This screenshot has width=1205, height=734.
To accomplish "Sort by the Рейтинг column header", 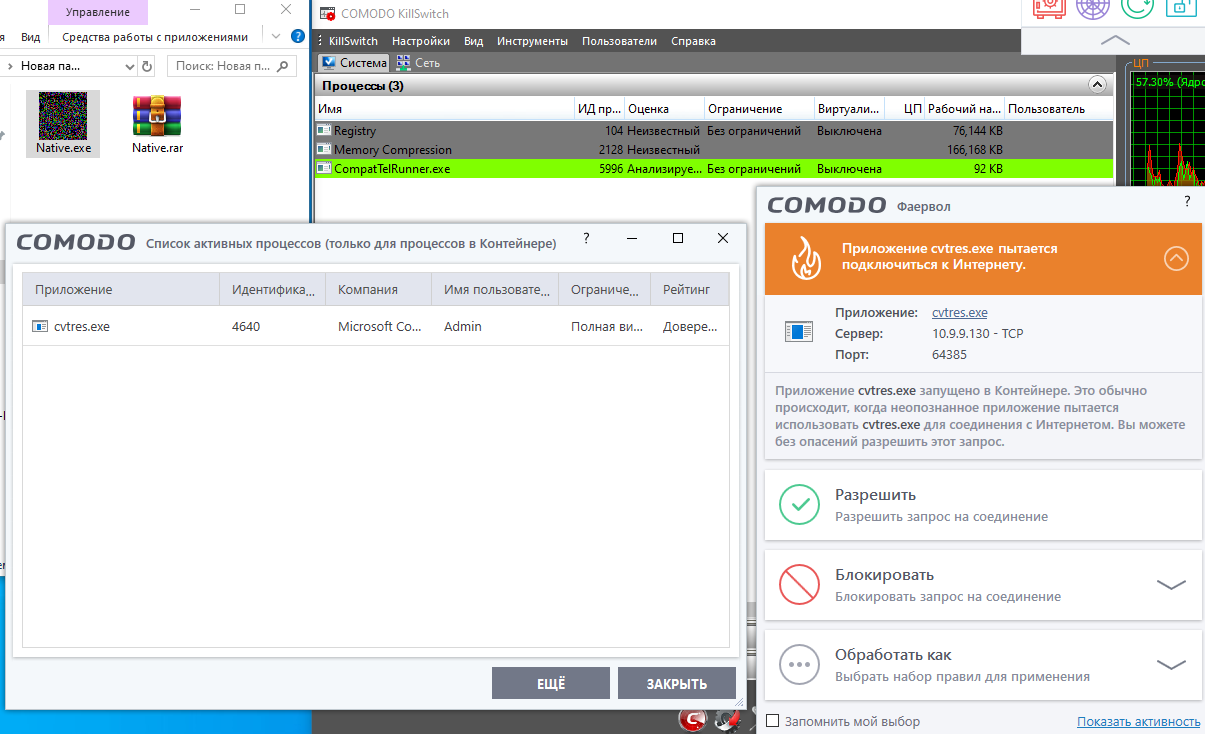I will pos(689,289).
